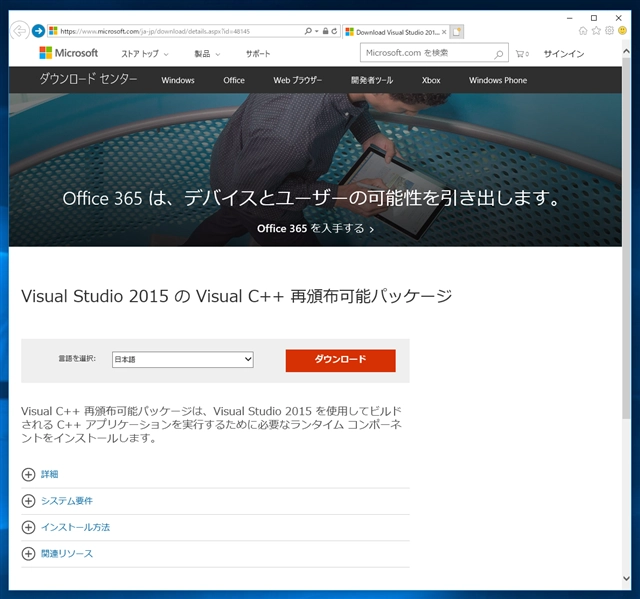The image size is (640, 599).
Task: Close the Download Visual Studio tab
Action: click(444, 32)
